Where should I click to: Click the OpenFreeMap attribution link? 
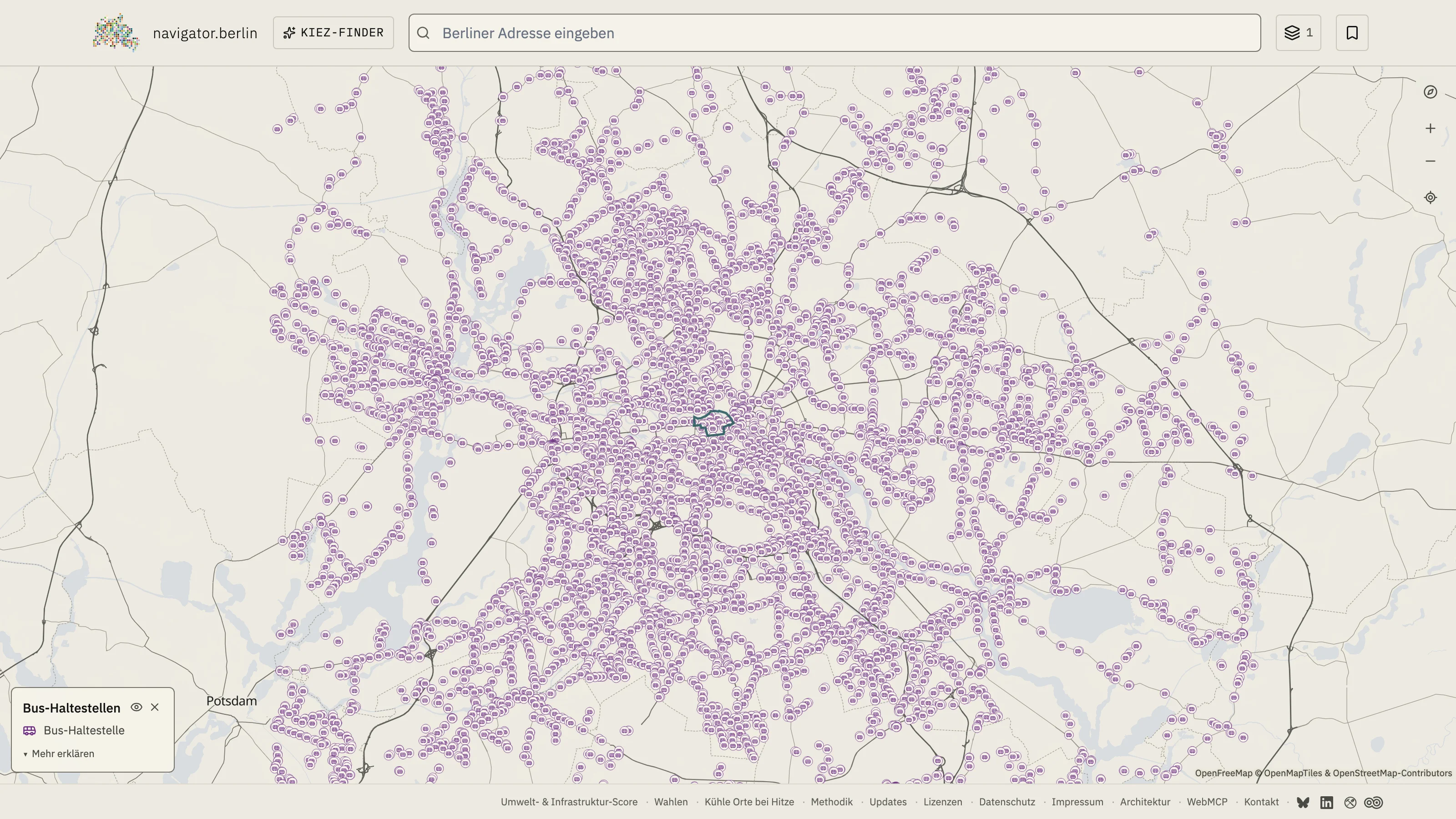point(1223,773)
